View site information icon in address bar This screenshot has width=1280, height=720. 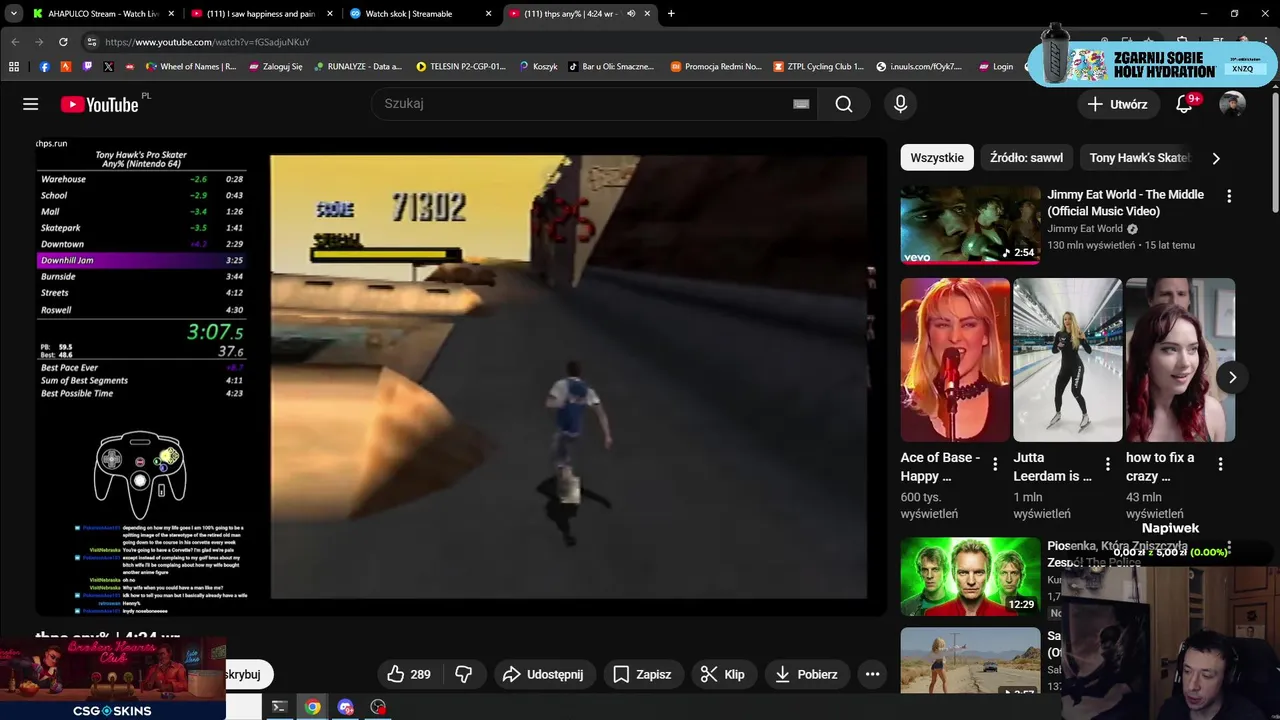click(91, 42)
